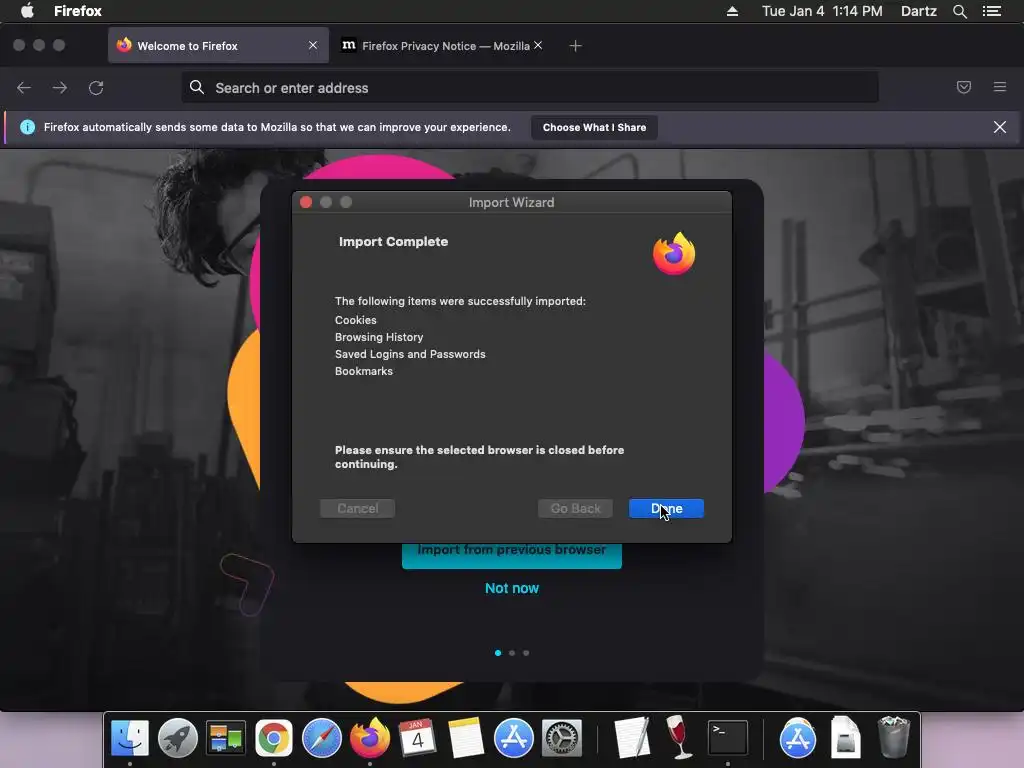Click the Browsing History item text

click(x=379, y=337)
